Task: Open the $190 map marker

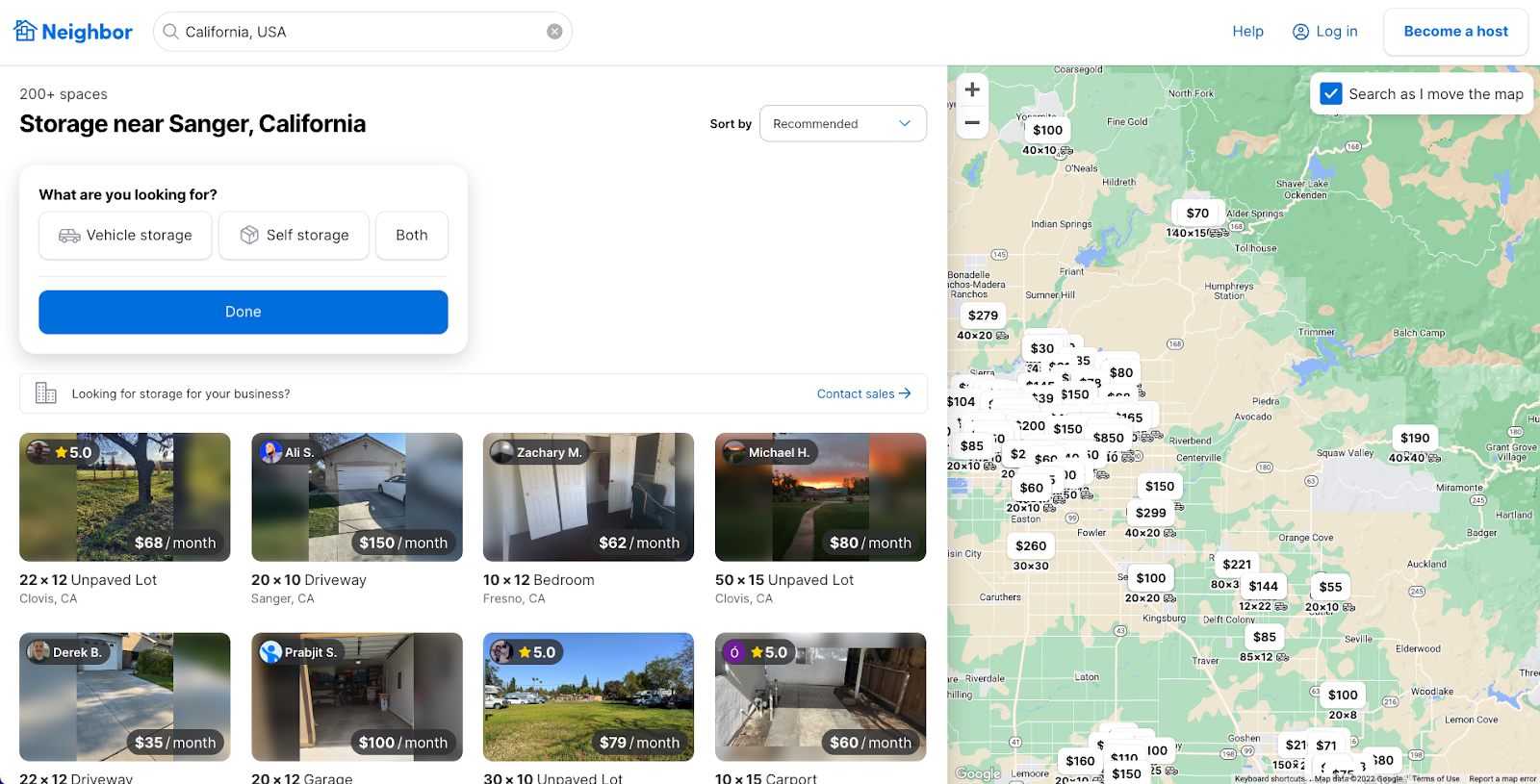Action: click(x=1415, y=438)
